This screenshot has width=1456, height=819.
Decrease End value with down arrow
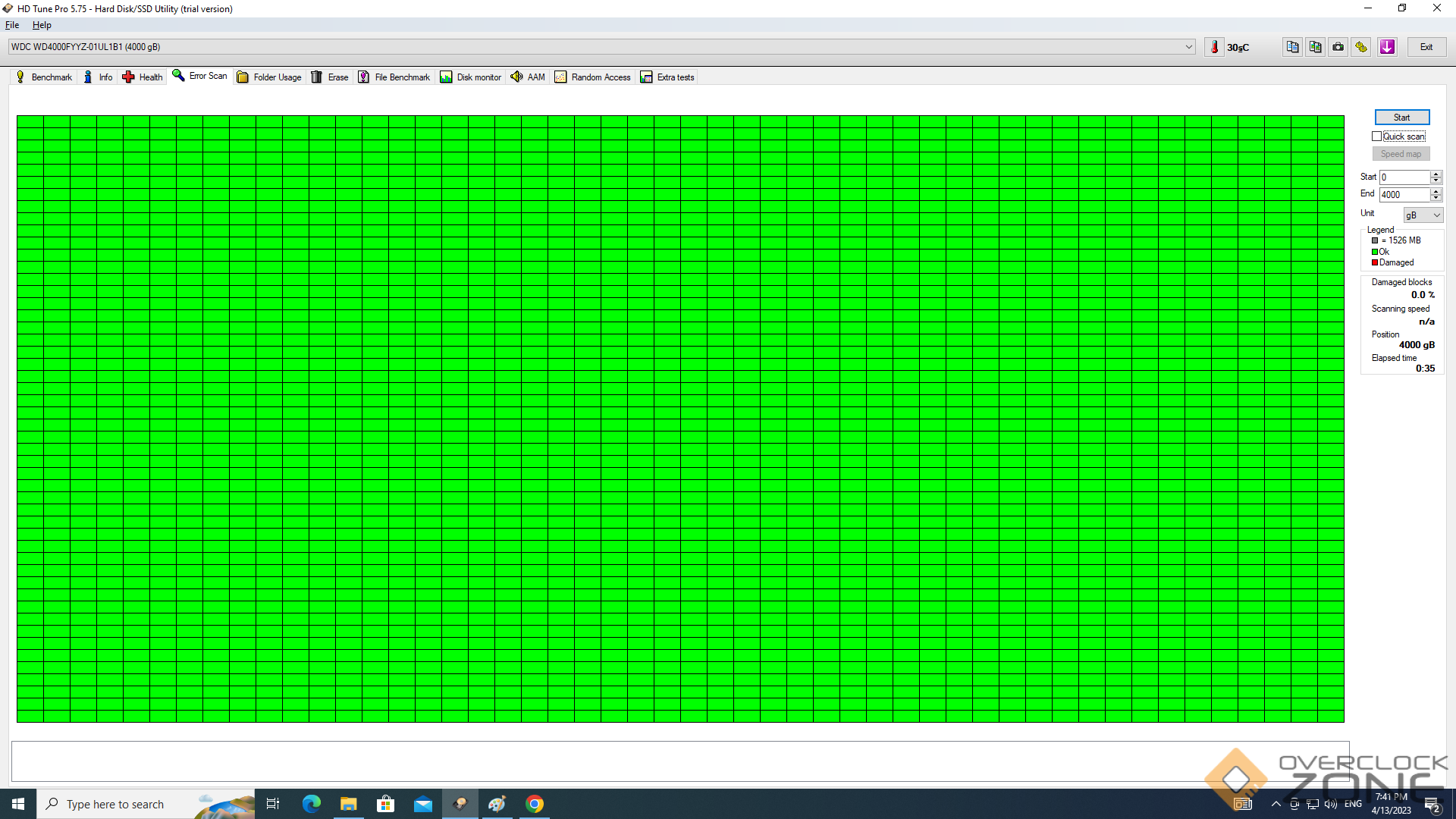click(x=1436, y=199)
